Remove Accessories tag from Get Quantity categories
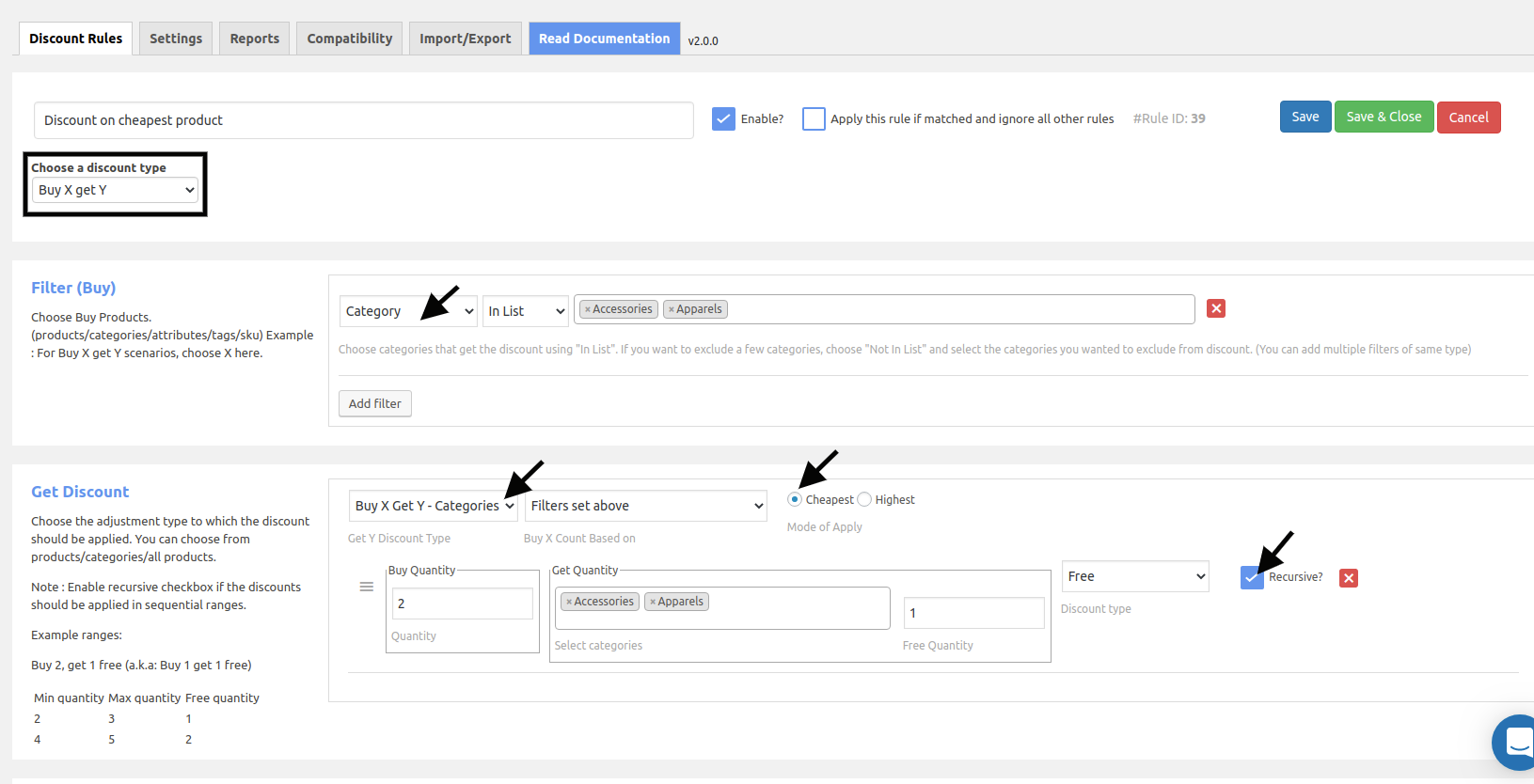 coord(569,602)
